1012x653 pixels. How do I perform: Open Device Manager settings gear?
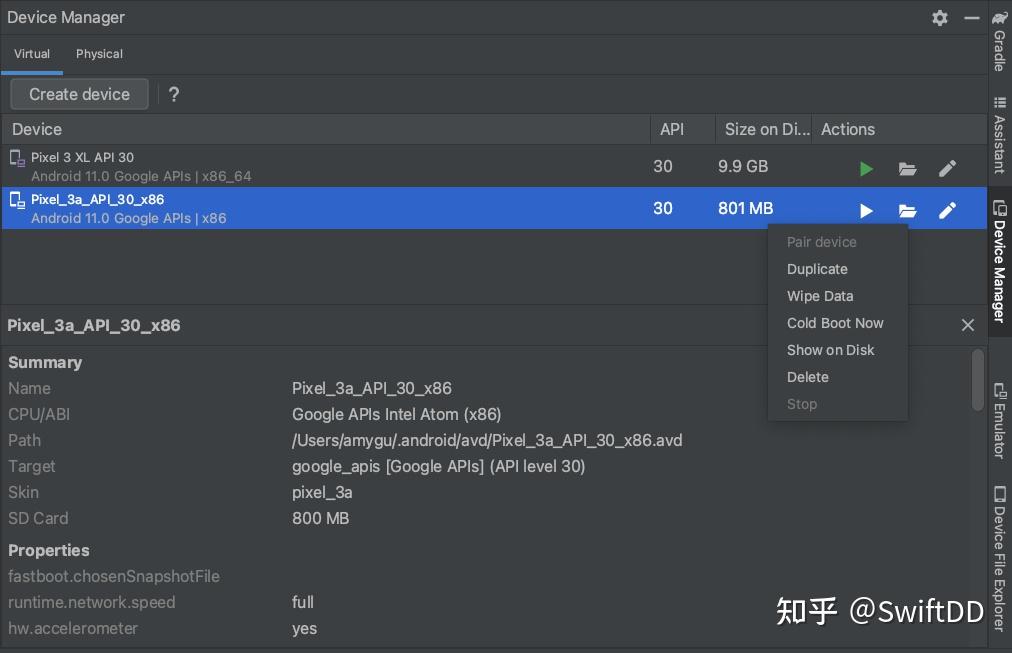tap(939, 17)
